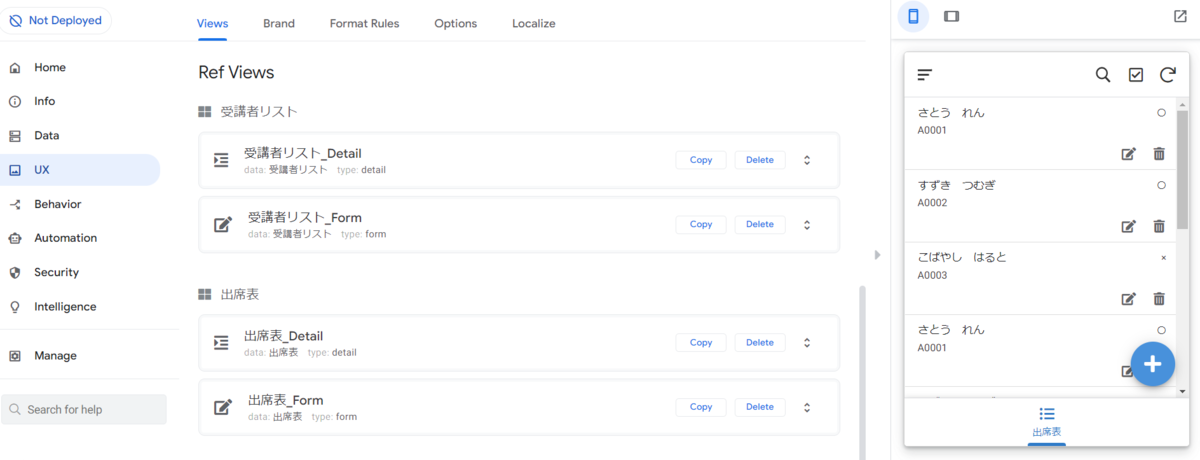
Task: Switch preview to mobile phone view
Action: pos(913,16)
